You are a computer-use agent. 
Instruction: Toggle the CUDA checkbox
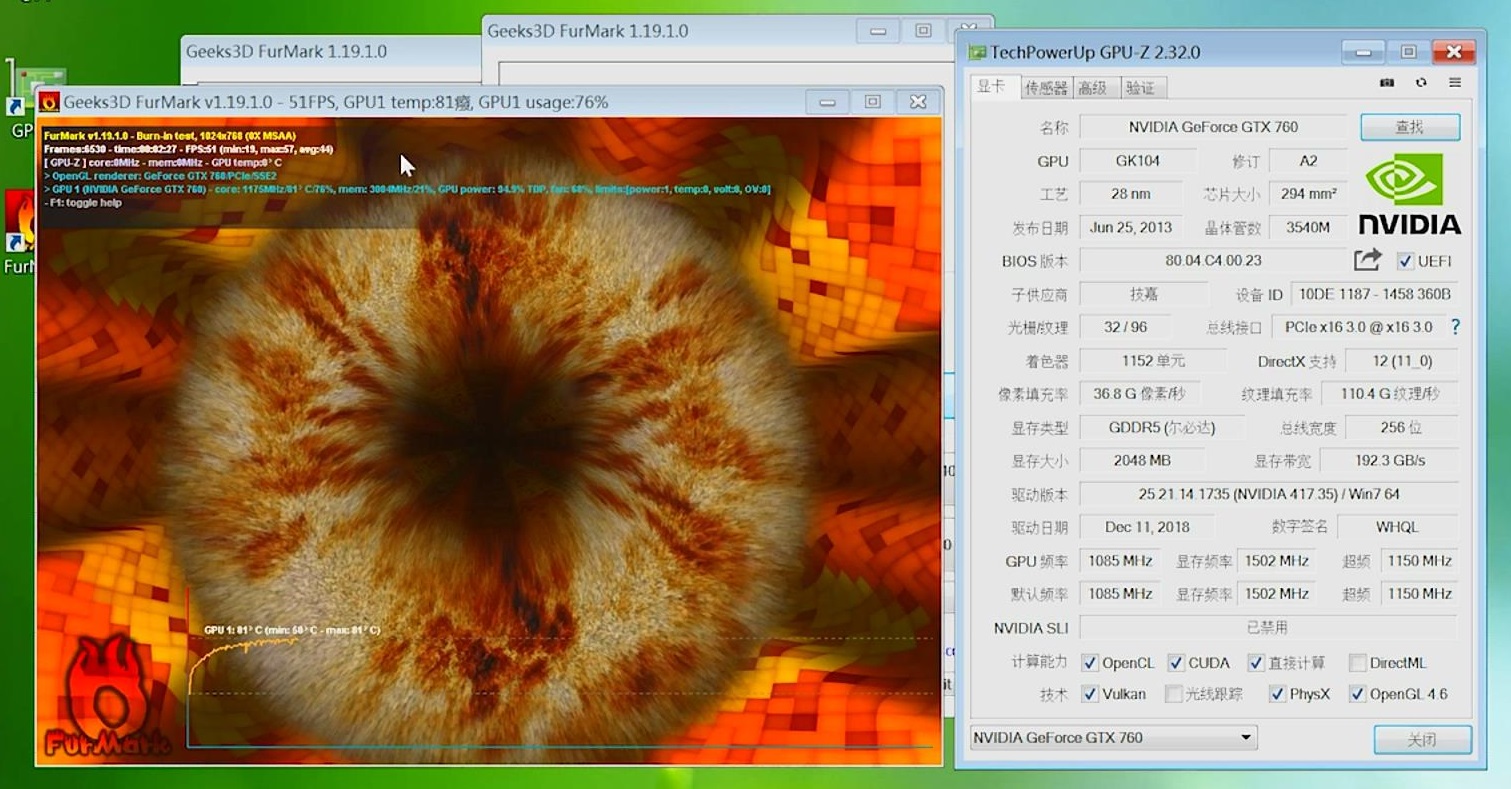1177,663
